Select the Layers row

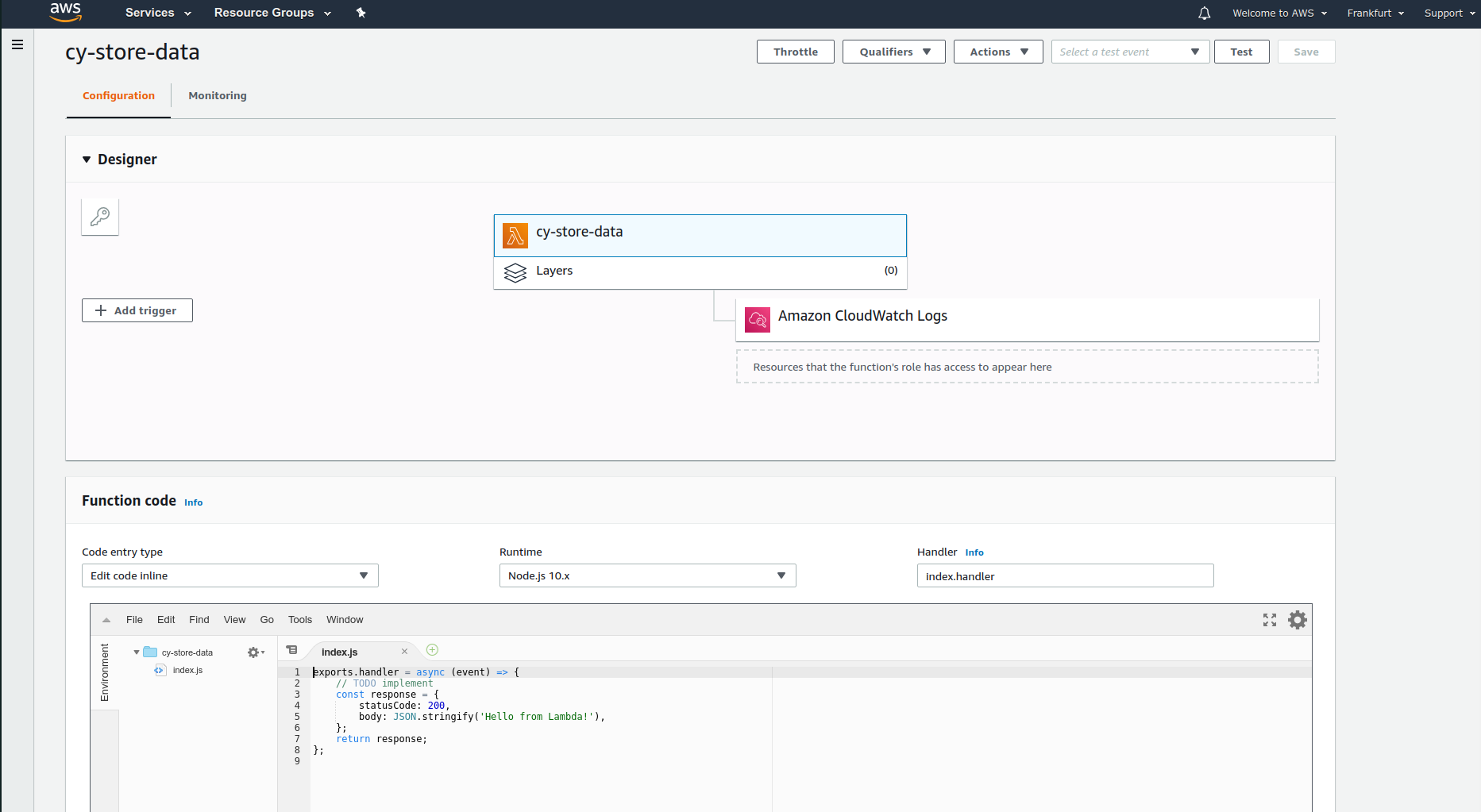[x=700, y=272]
